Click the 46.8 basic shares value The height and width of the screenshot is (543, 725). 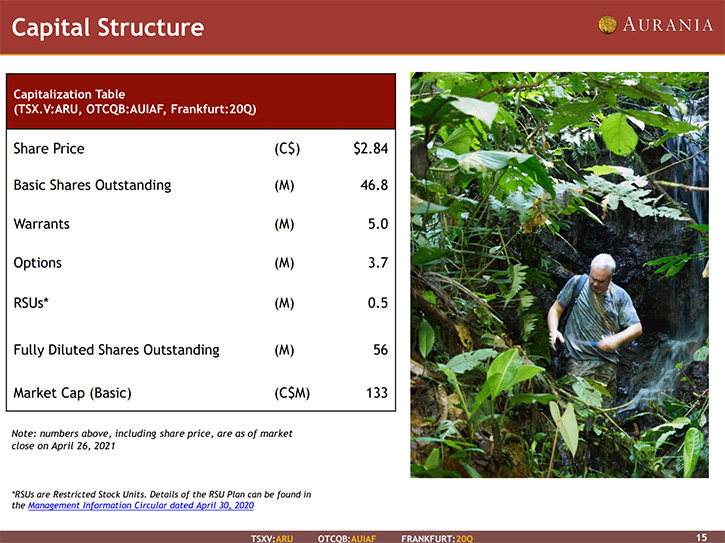pyautogui.click(x=375, y=185)
